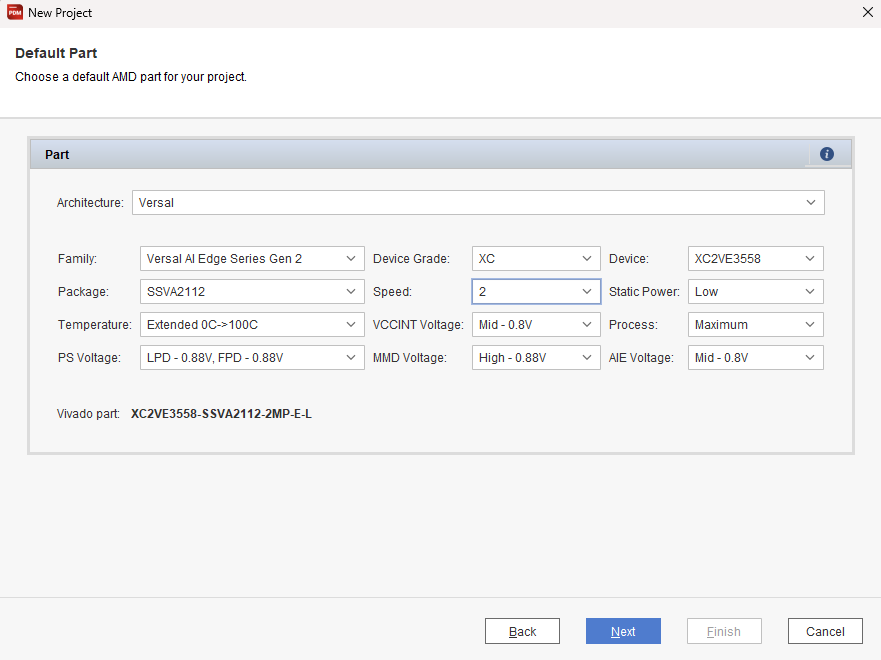Expand the Package SSVA2112 dropdown
The image size is (881, 660).
pos(252,292)
